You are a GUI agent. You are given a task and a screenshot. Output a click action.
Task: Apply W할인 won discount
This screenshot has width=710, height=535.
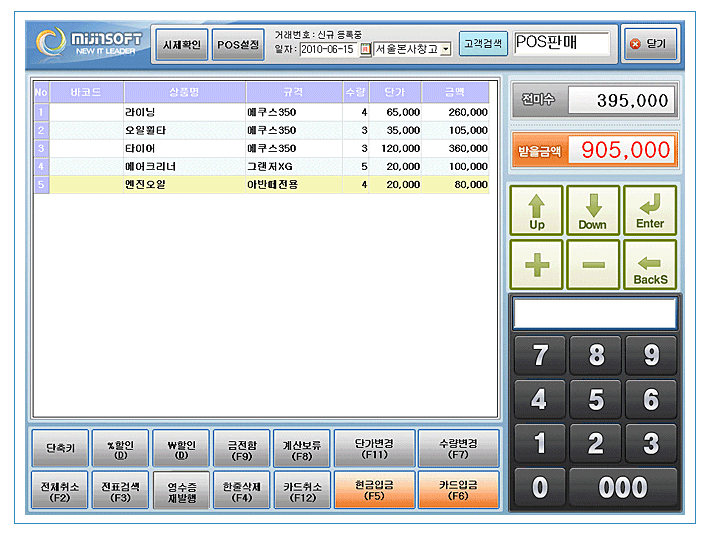click(181, 448)
